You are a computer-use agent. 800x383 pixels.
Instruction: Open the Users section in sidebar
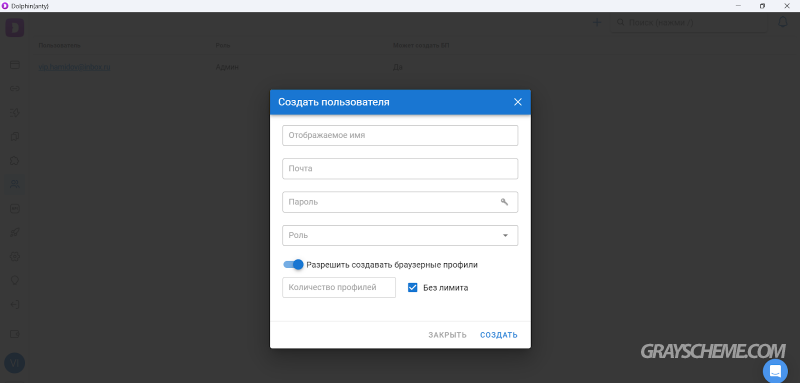click(15, 184)
